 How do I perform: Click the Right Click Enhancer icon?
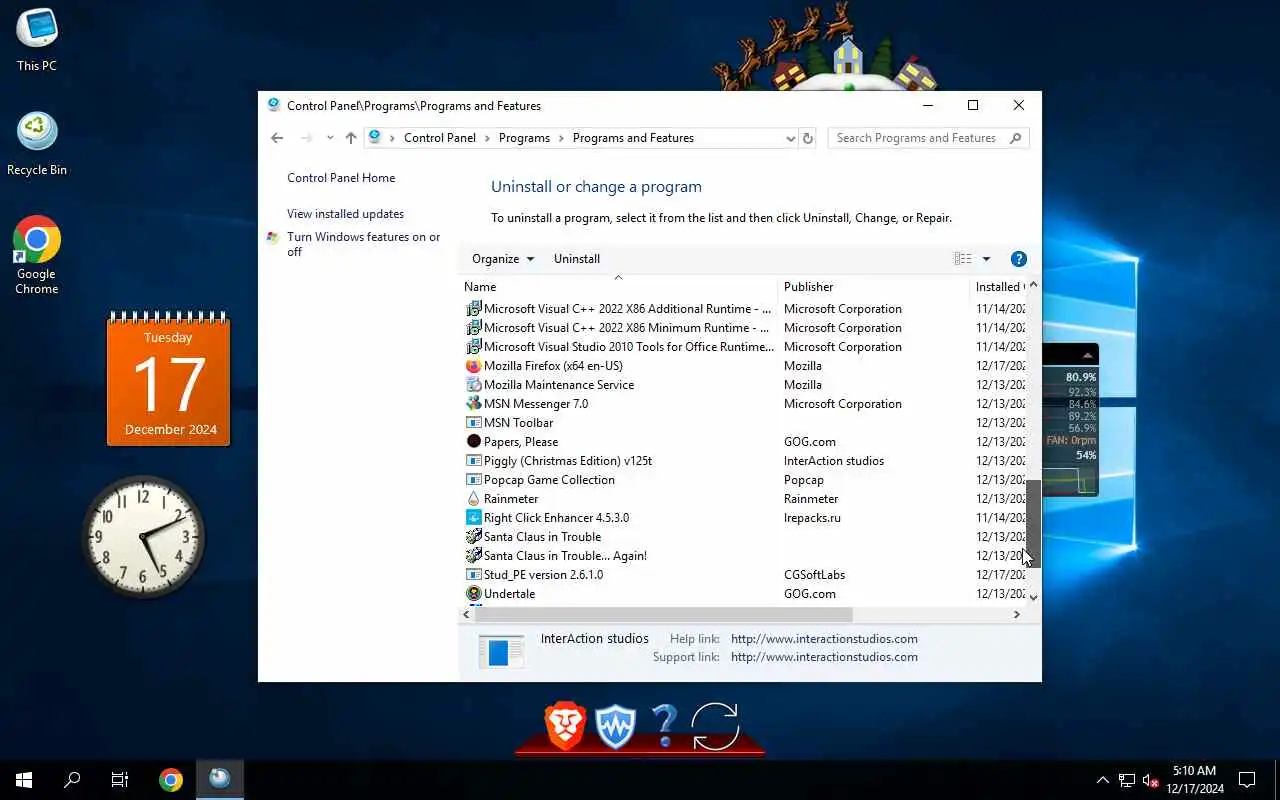(474, 518)
